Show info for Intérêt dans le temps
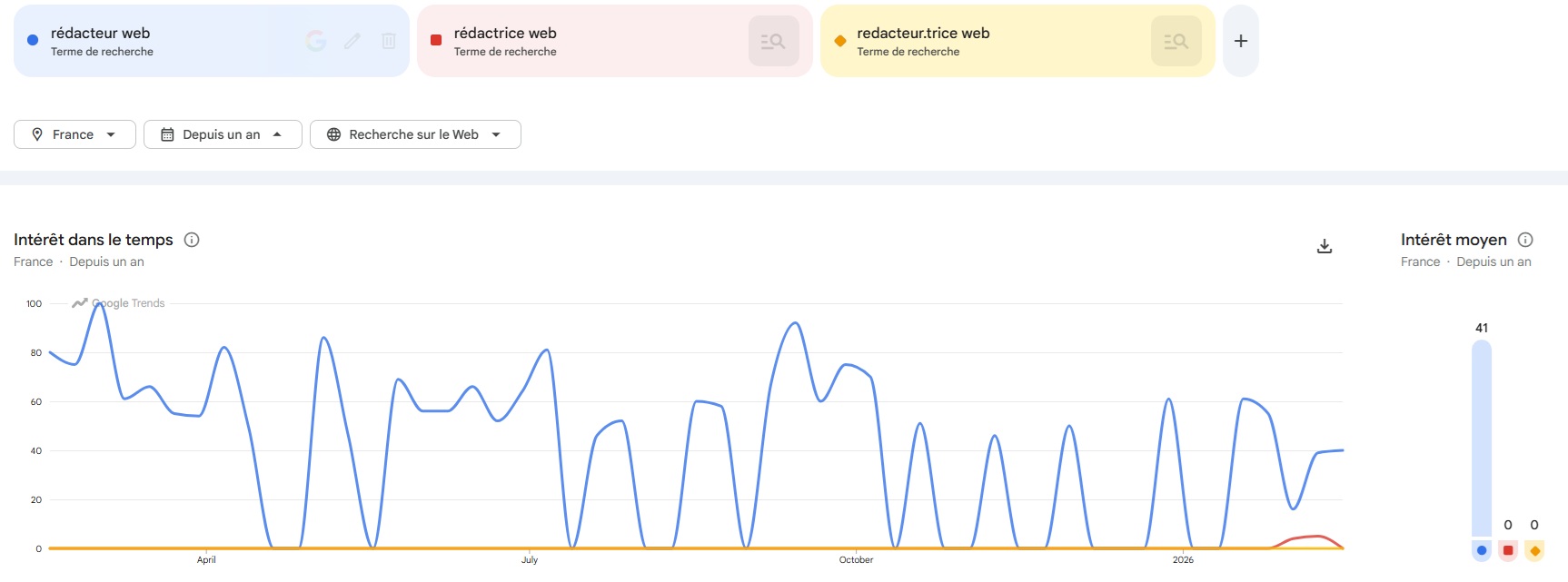 (192, 240)
